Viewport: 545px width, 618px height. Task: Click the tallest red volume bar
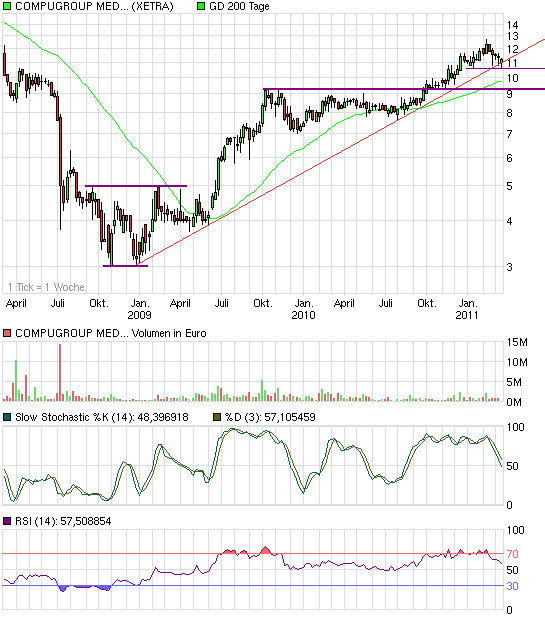(60, 372)
